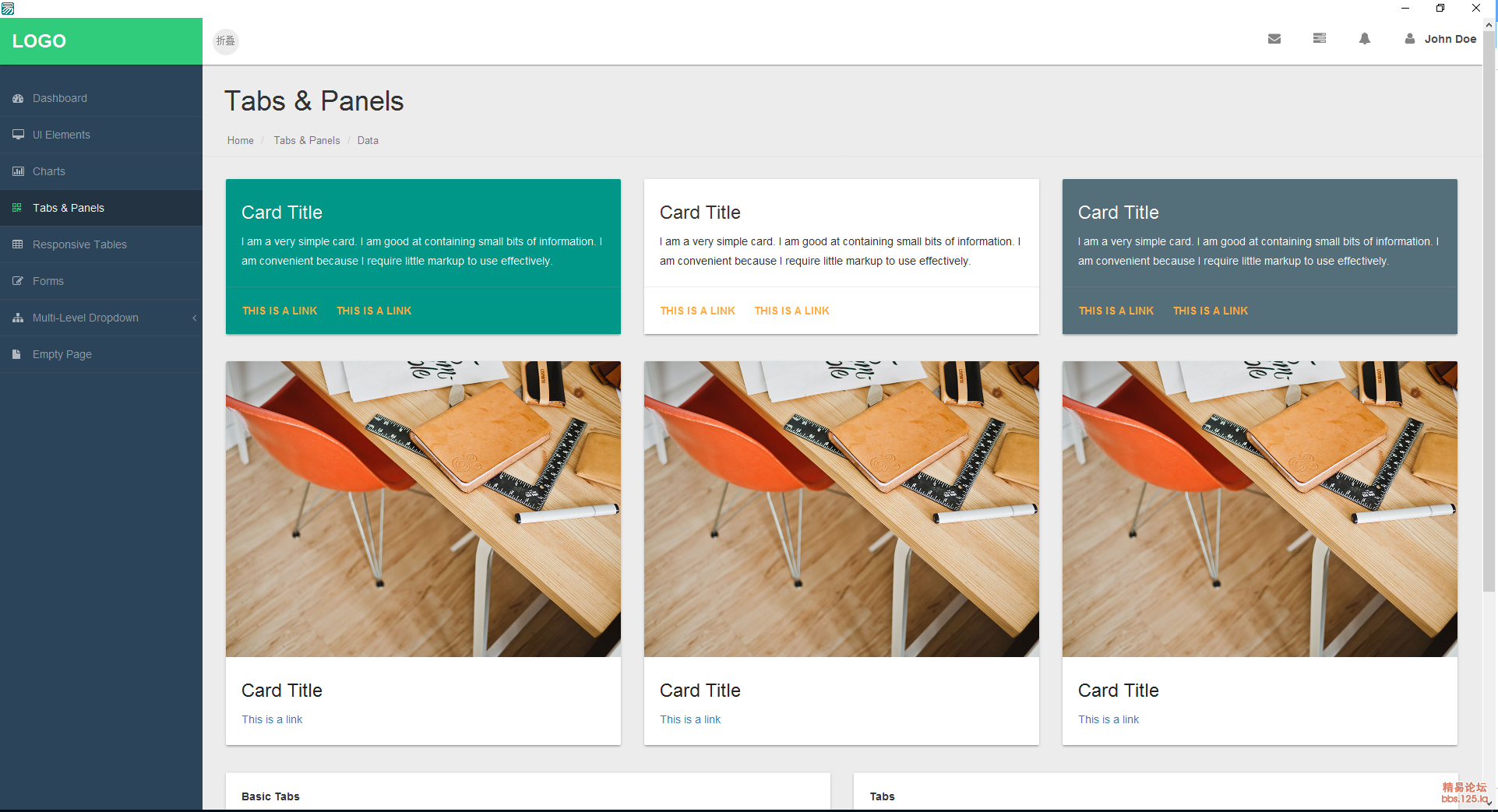
Task: Click Home in the breadcrumb
Action: (241, 141)
